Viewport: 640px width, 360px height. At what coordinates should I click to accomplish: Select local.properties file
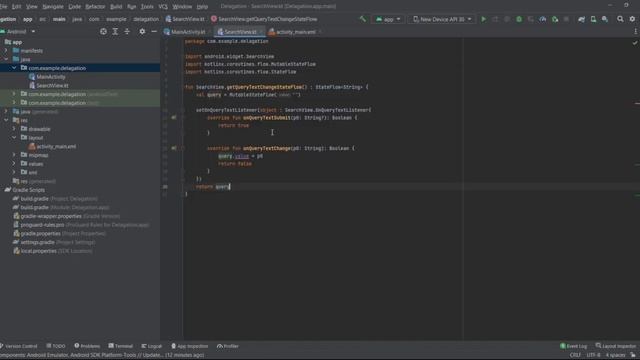point(39,251)
